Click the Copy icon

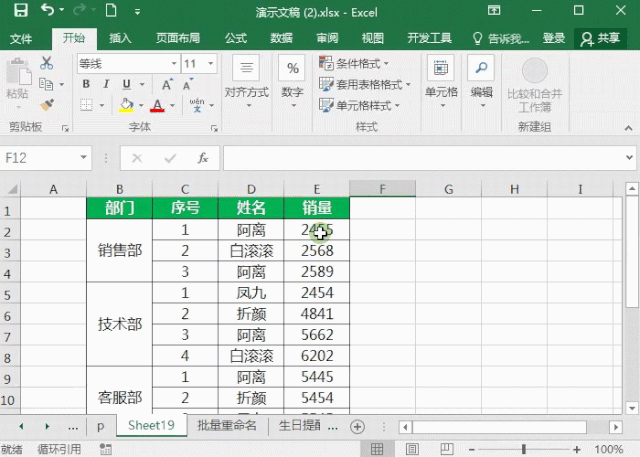[x=46, y=84]
